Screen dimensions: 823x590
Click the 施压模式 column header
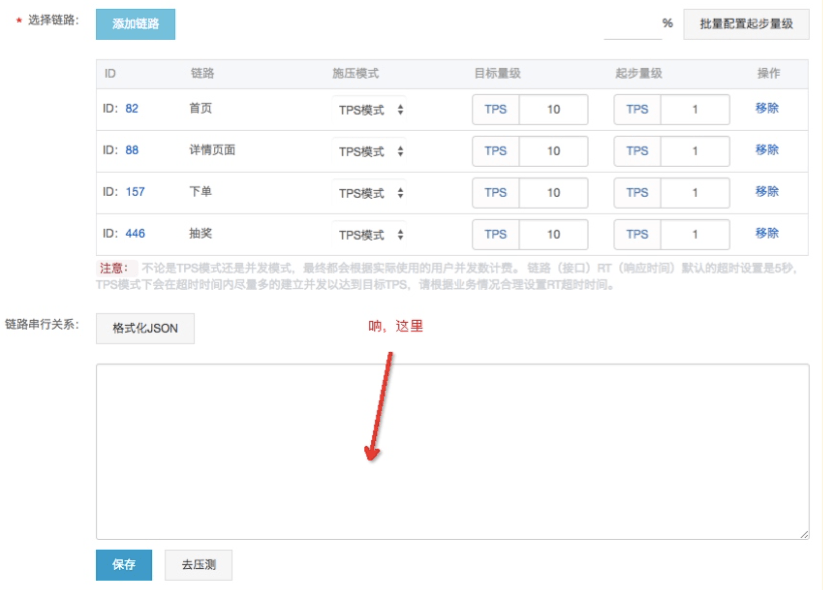point(355,73)
